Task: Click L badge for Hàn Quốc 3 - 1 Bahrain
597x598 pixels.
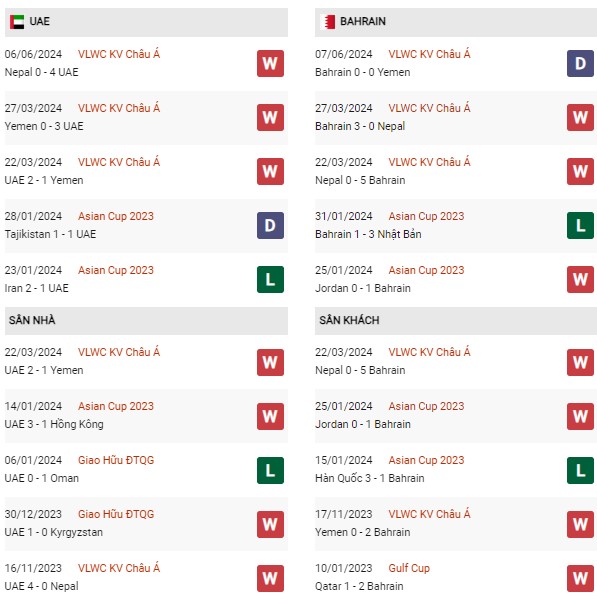Action: 580,470
